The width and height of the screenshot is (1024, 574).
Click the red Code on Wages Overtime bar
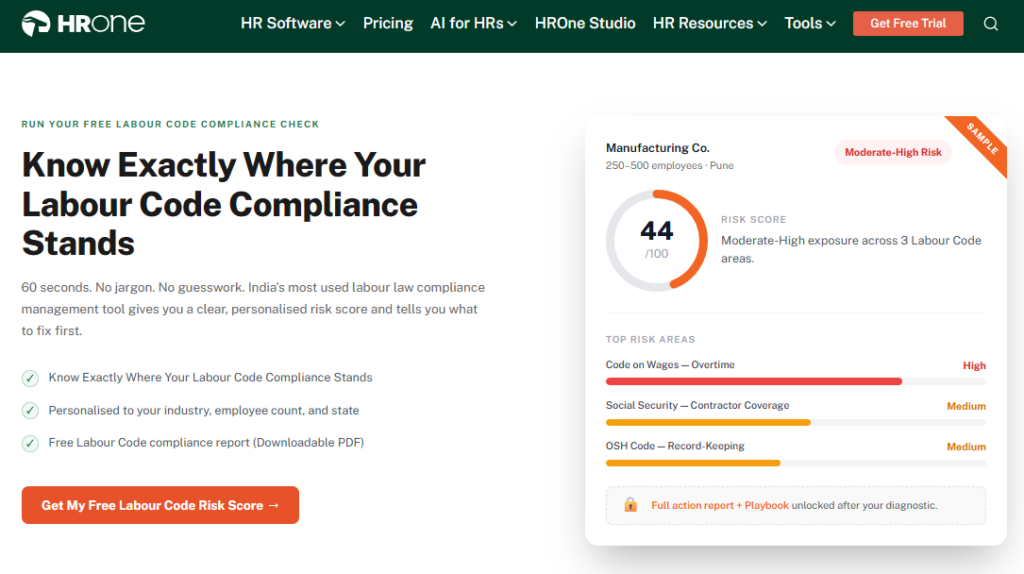(x=754, y=381)
